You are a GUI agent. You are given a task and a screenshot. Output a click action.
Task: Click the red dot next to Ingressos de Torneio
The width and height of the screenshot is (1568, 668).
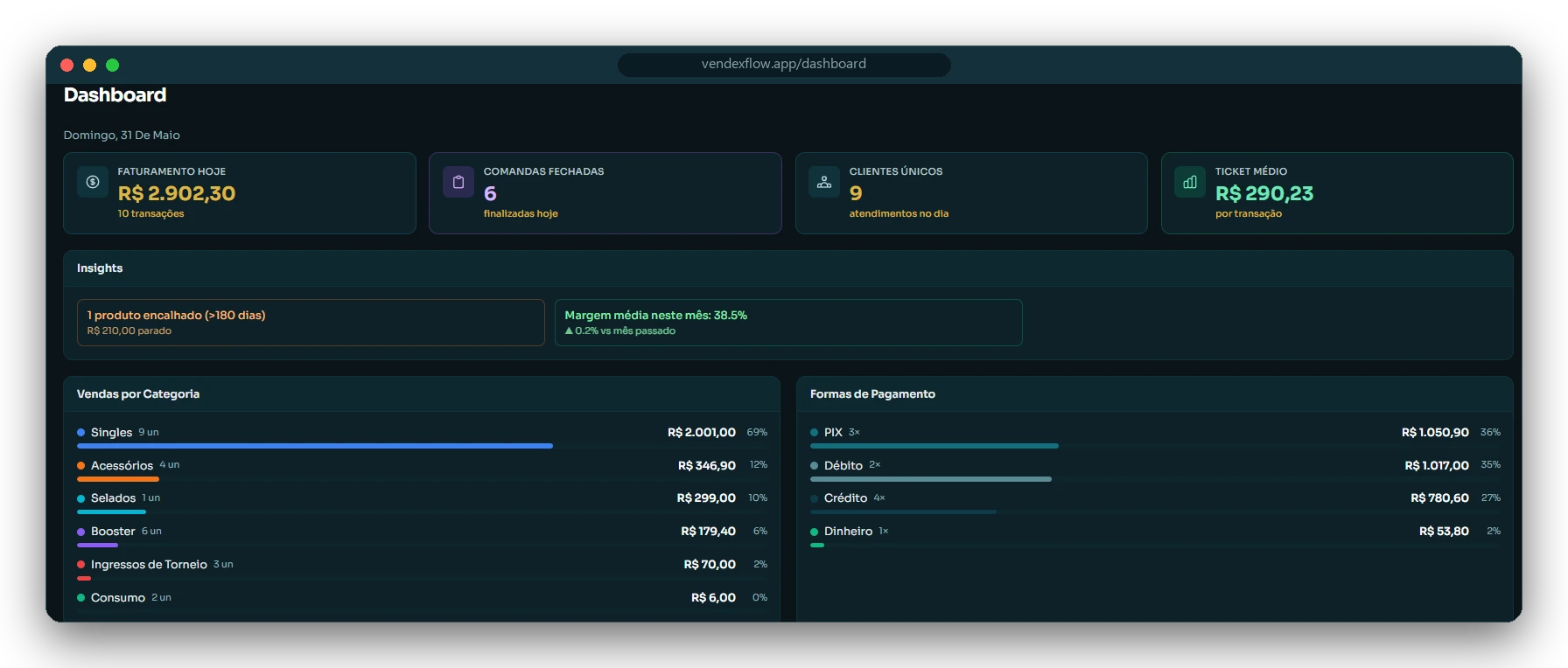pos(80,565)
